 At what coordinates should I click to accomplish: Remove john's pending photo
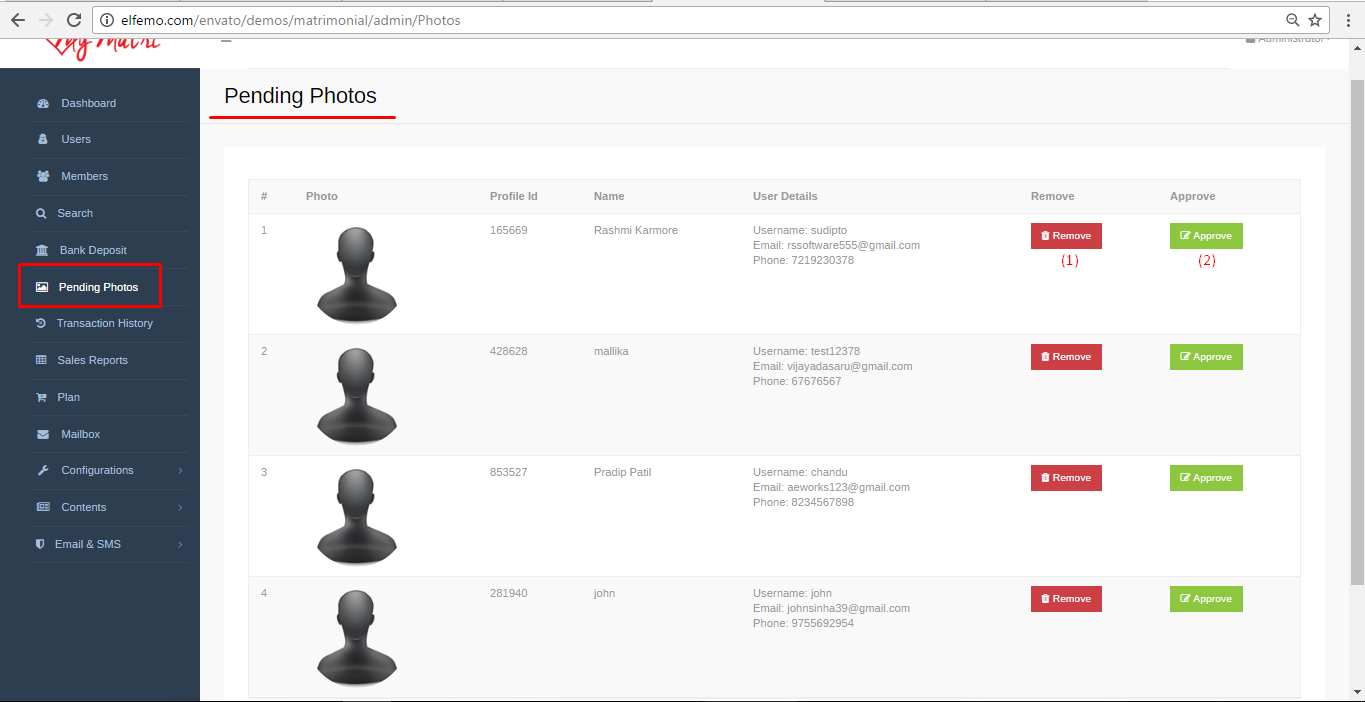coord(1066,599)
